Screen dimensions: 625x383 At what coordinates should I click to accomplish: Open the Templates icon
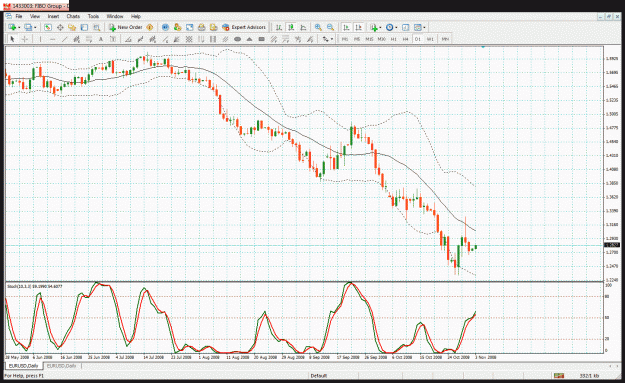tap(417, 27)
